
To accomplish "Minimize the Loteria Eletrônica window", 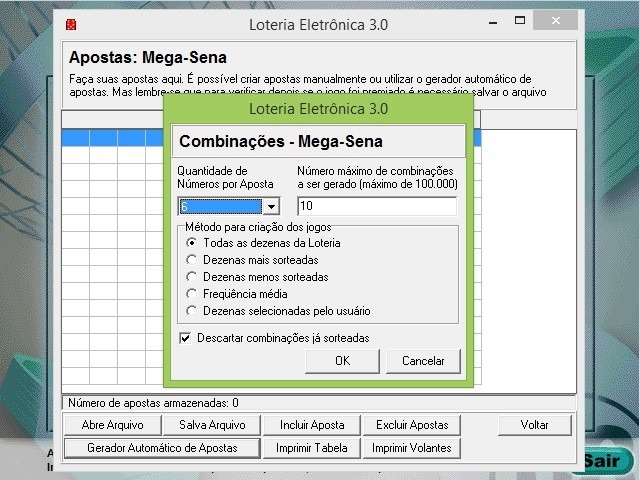I will click(493, 21).
